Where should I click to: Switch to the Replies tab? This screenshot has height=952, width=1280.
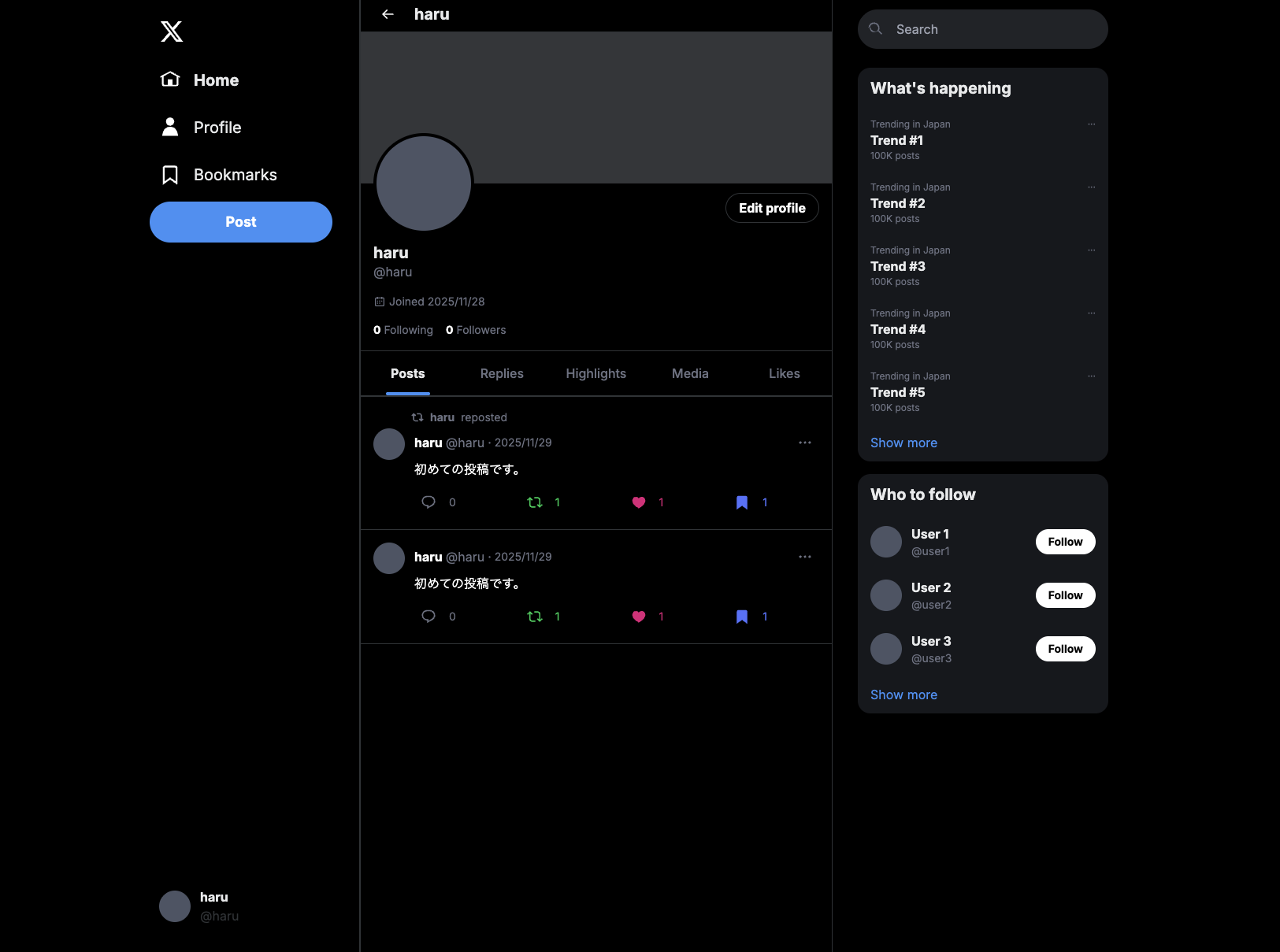coord(502,373)
